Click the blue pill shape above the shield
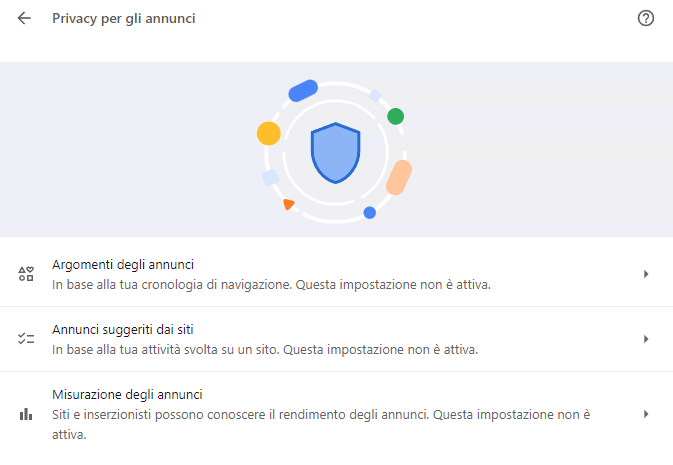Viewport: 673px width, 465px height. tap(303, 91)
